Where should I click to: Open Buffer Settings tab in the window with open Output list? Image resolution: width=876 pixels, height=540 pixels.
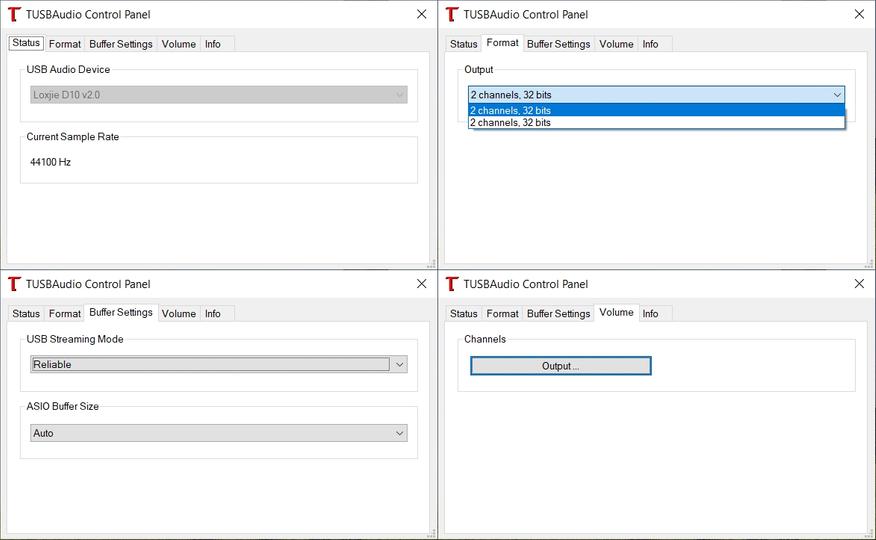558,44
